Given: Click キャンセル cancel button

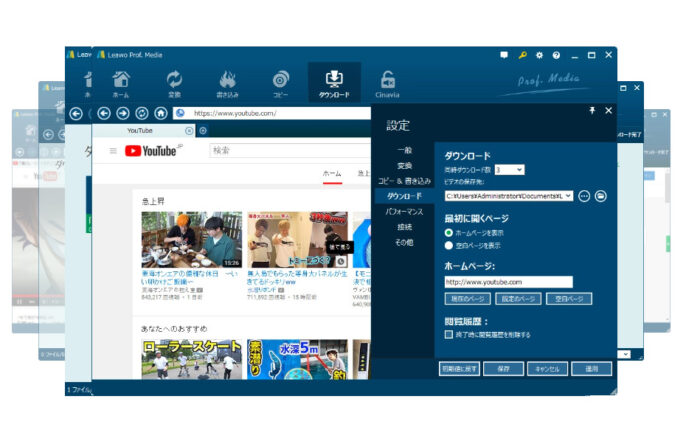Looking at the screenshot, I should (547, 369).
